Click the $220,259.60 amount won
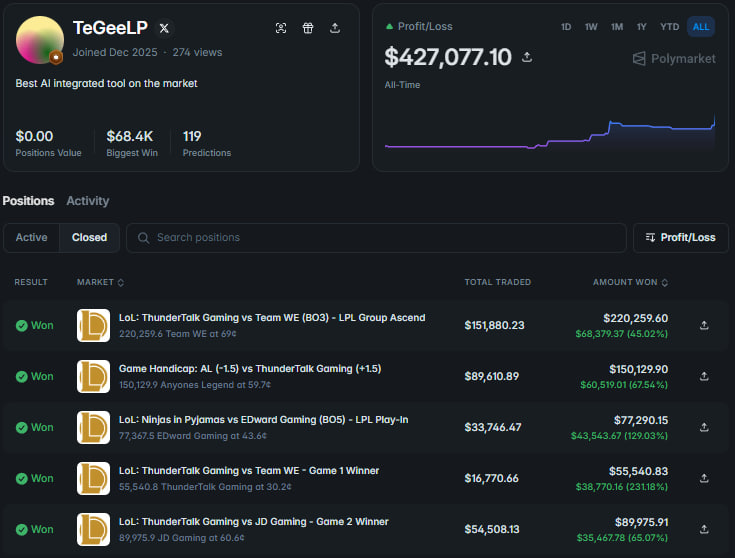The image size is (735, 558). click(635, 318)
